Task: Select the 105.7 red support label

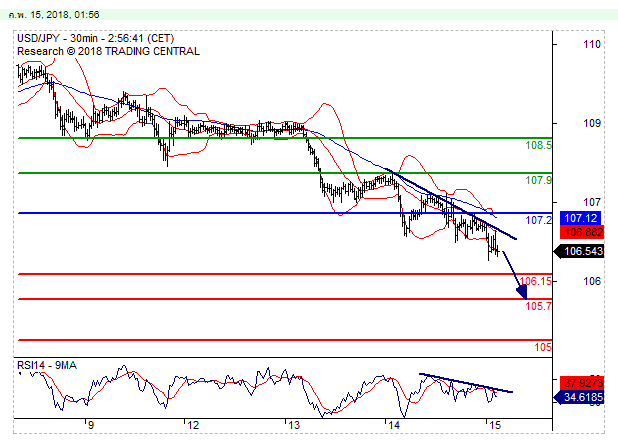Action: coord(538,306)
